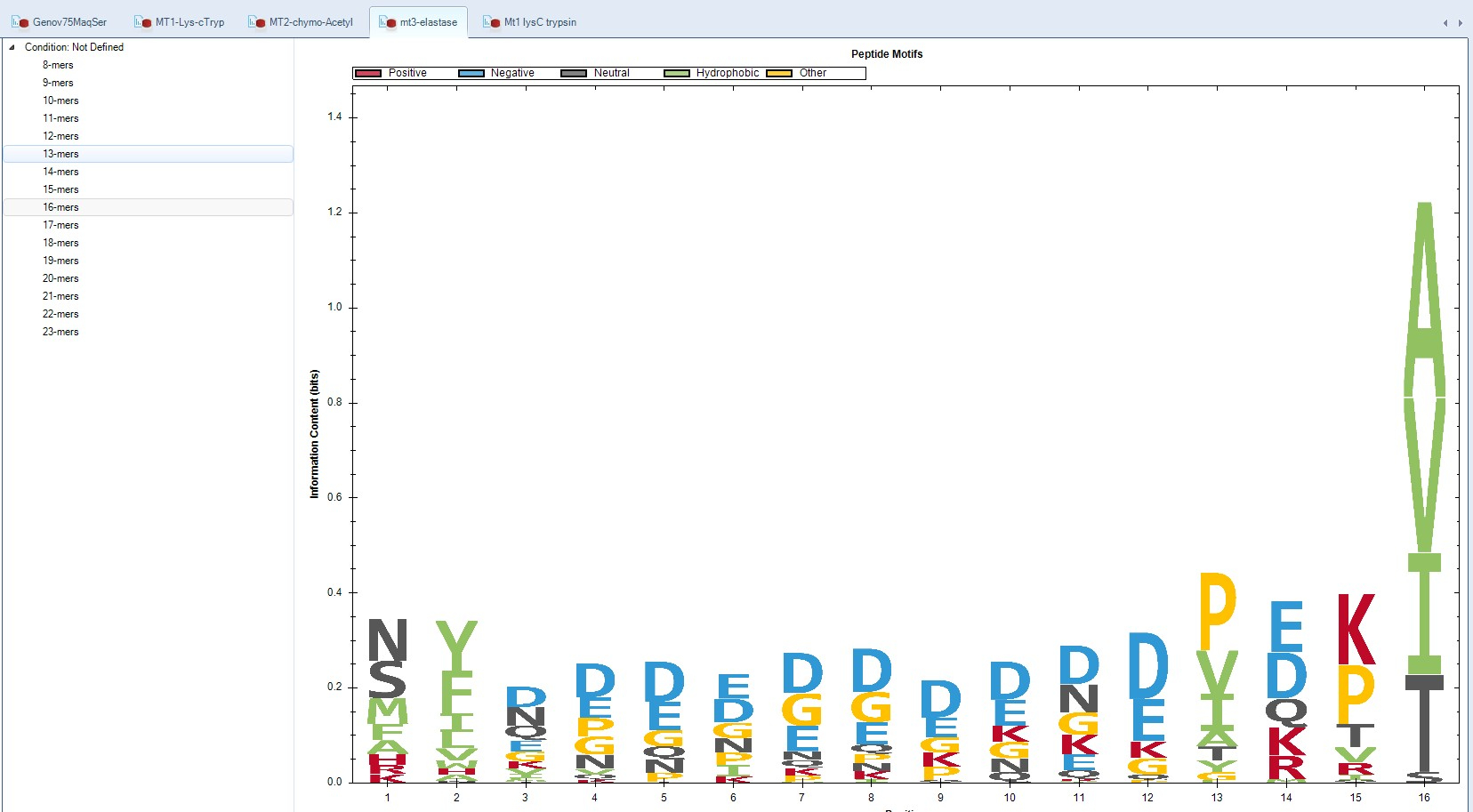Click the tall A letter at position 16
This screenshot has width=1473, height=812.
click(x=1424, y=293)
